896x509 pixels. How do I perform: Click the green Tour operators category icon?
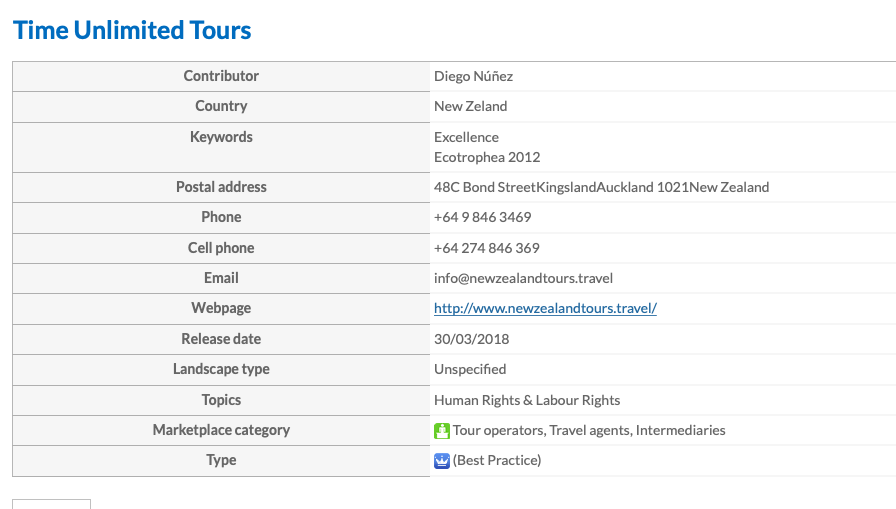(x=442, y=431)
